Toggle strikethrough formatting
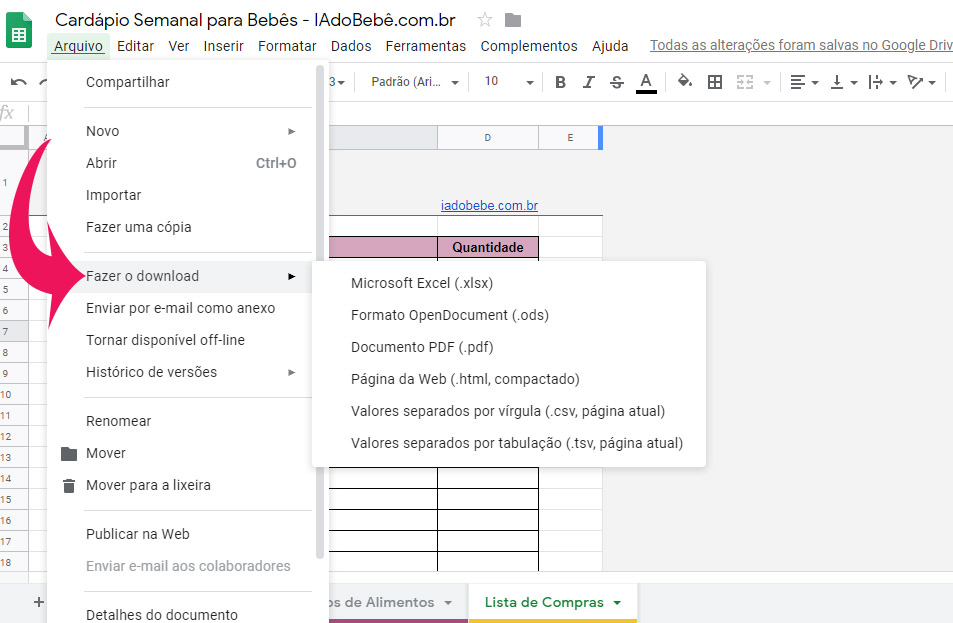 (x=616, y=82)
